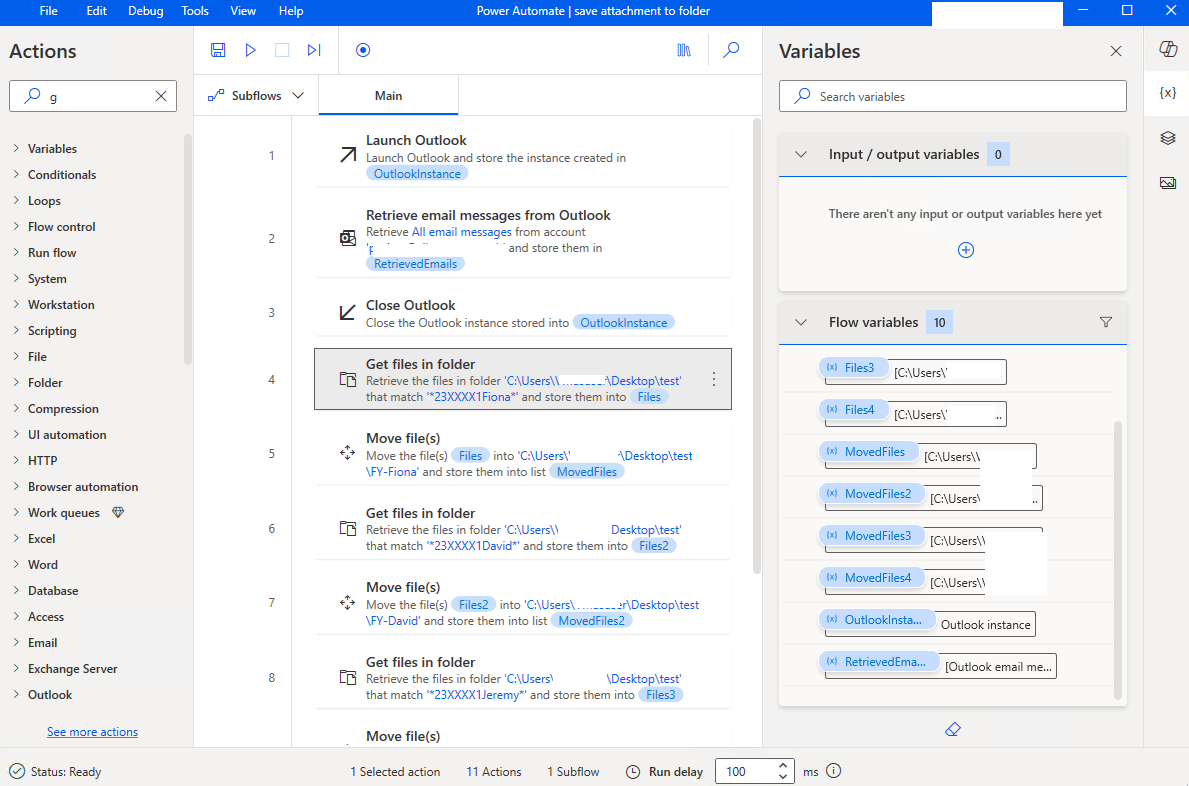Open the Debug menu
The width and height of the screenshot is (1189, 786).
tap(145, 11)
